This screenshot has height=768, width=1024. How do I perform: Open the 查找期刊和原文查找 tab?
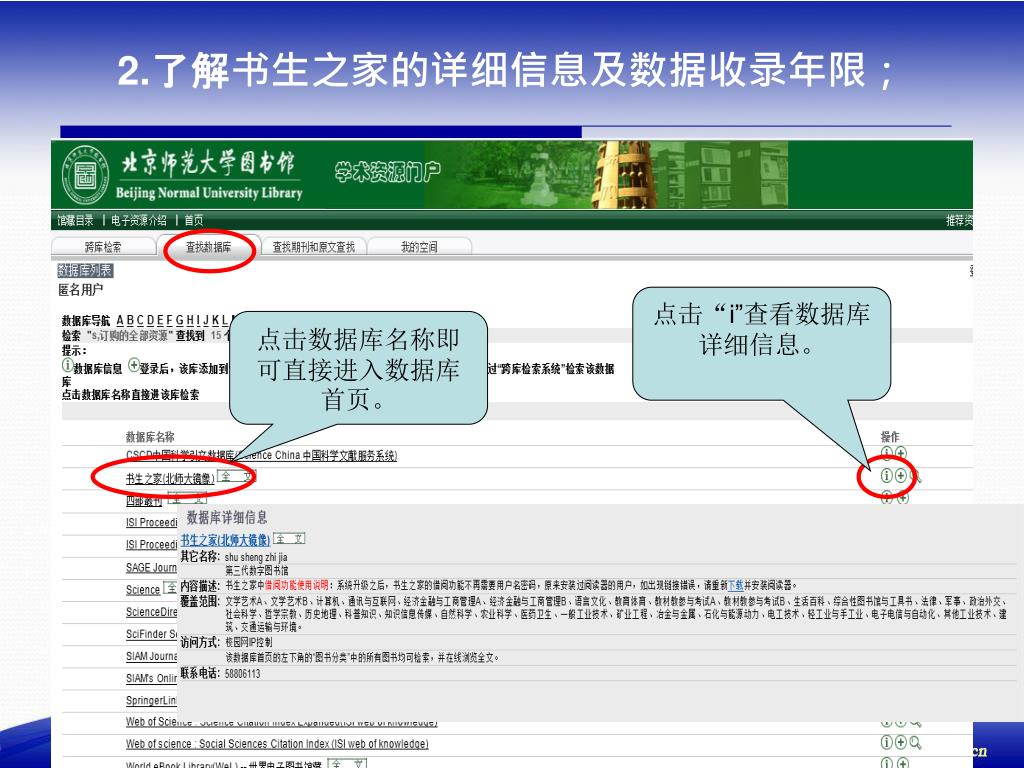[313, 247]
